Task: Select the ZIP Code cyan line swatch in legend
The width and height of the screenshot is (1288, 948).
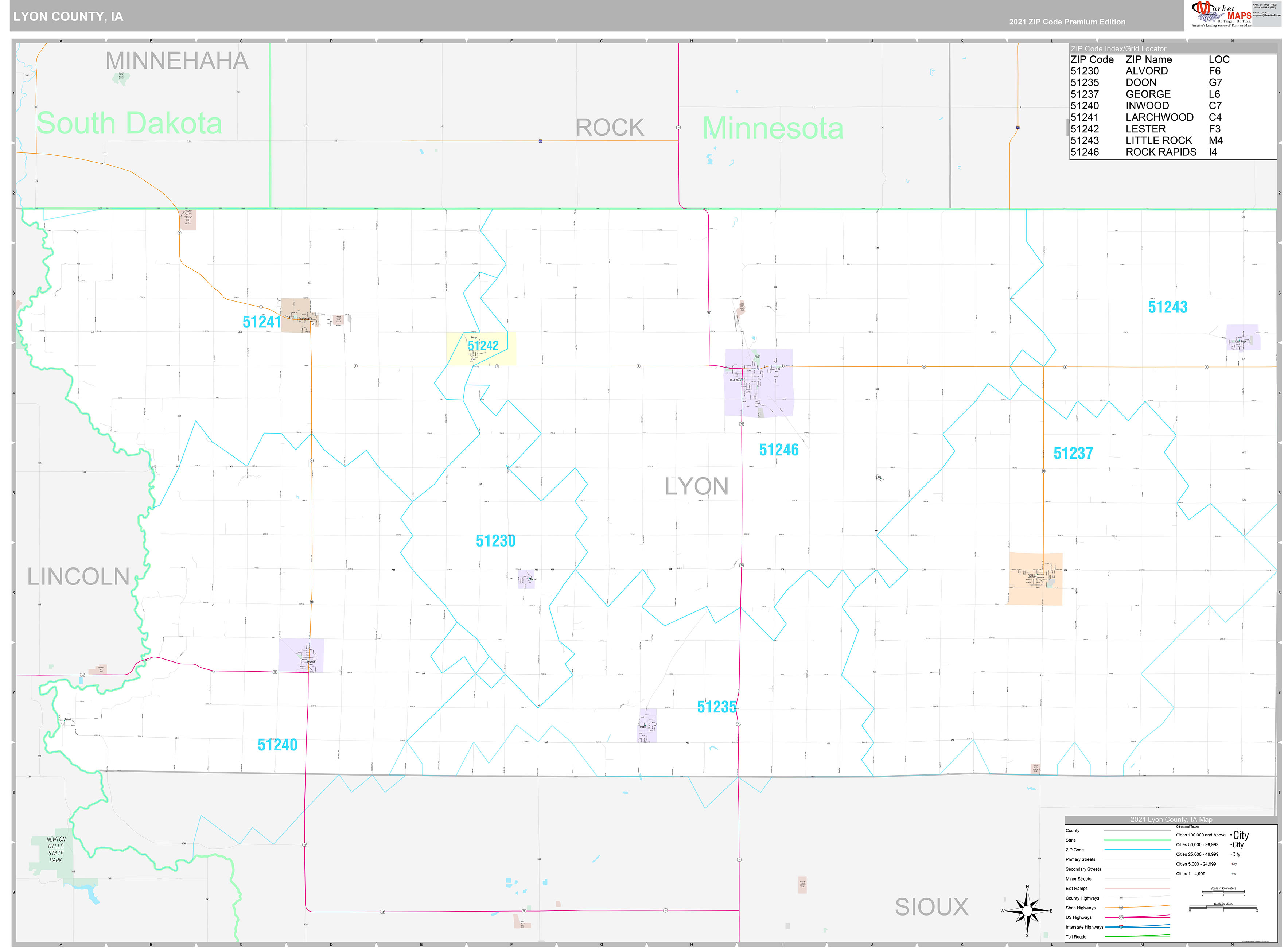Action: (1137, 850)
